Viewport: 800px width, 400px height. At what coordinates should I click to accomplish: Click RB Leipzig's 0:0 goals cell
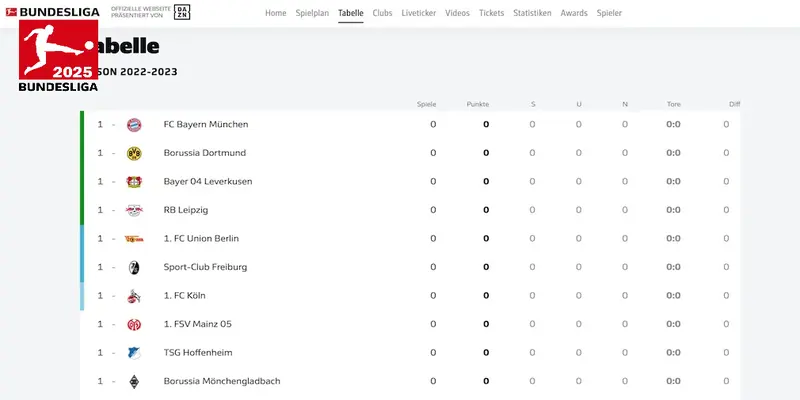673,210
